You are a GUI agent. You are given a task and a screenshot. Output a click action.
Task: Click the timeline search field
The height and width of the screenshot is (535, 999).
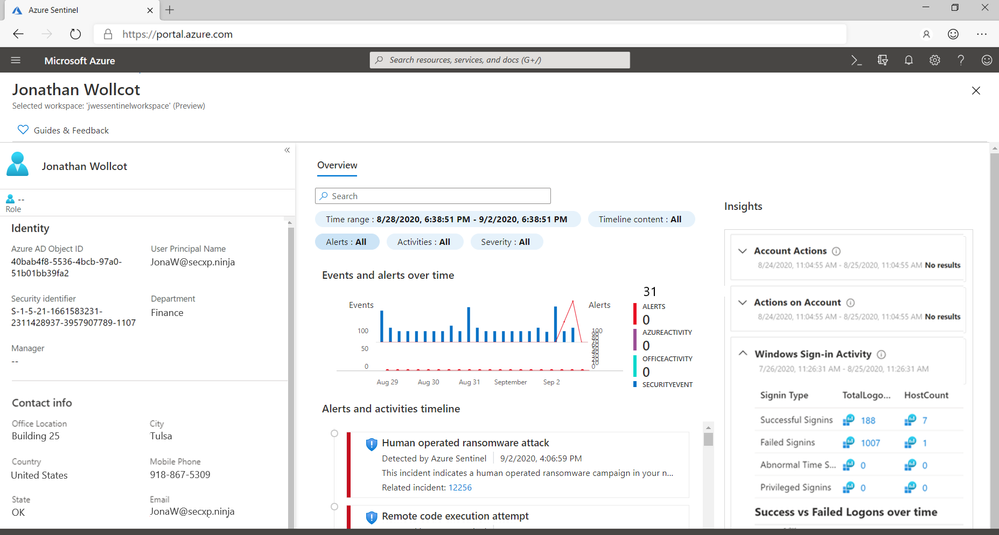pyautogui.click(x=433, y=196)
